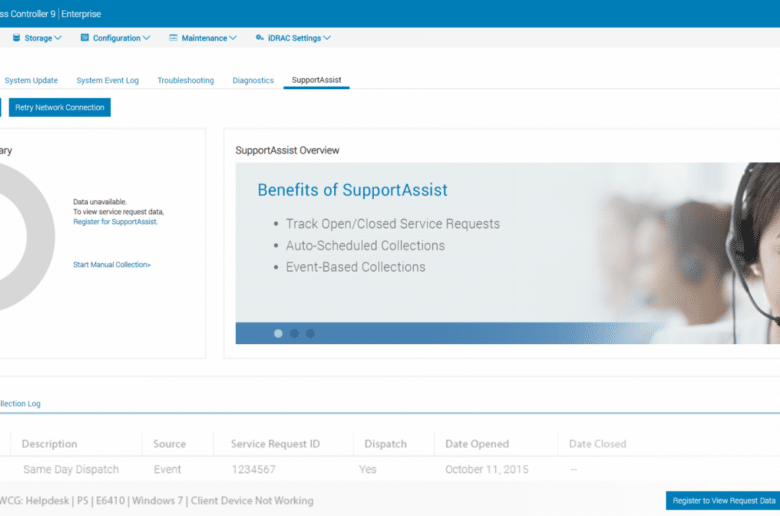Select the second carousel slide dot
The width and height of the screenshot is (780, 516).
tap(294, 333)
